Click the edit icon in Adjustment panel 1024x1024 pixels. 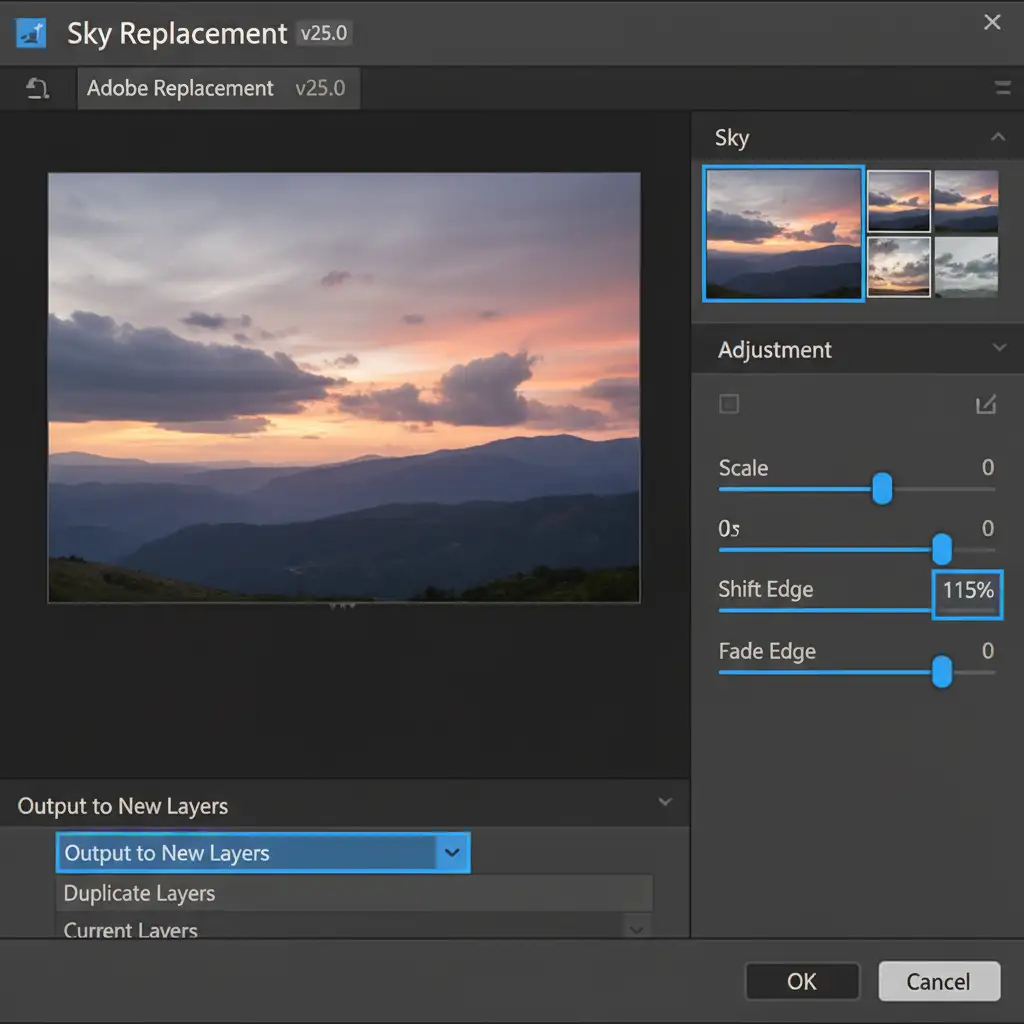(985, 404)
